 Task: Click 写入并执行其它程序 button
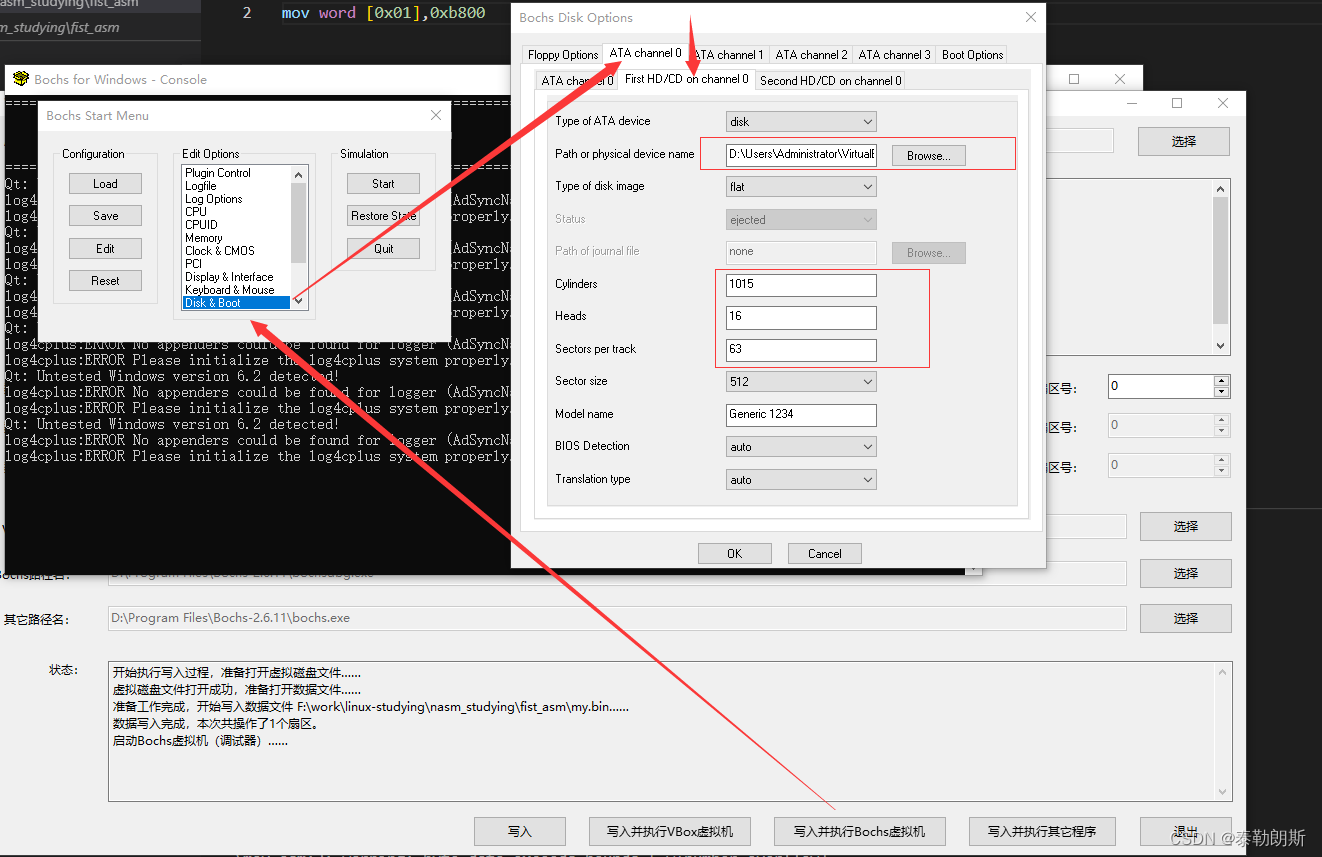(1041, 831)
